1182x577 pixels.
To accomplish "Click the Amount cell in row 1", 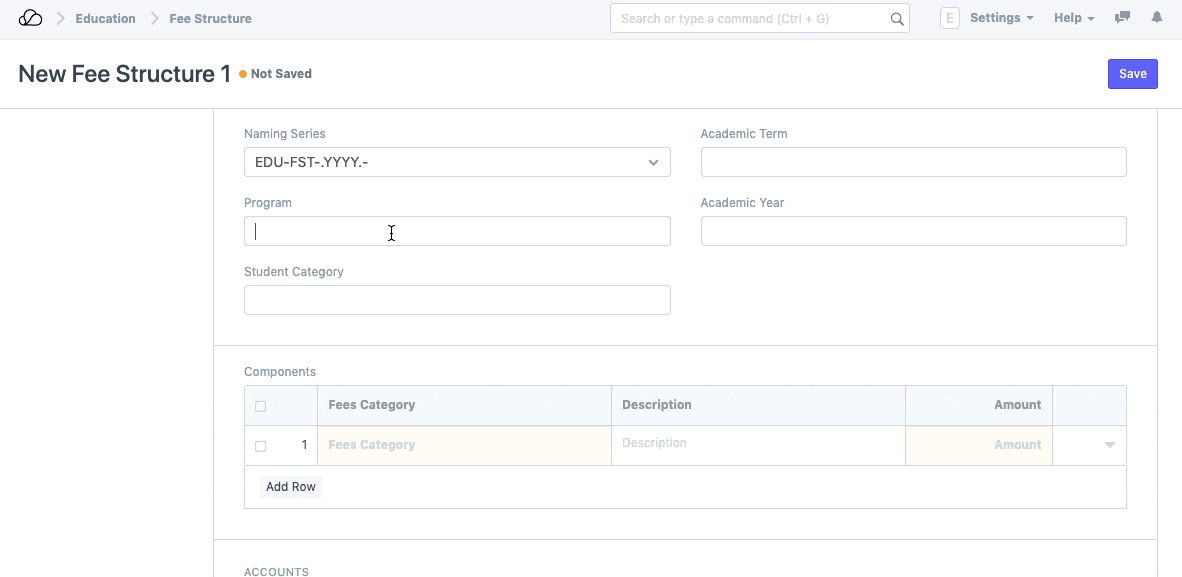I will pos(979,445).
